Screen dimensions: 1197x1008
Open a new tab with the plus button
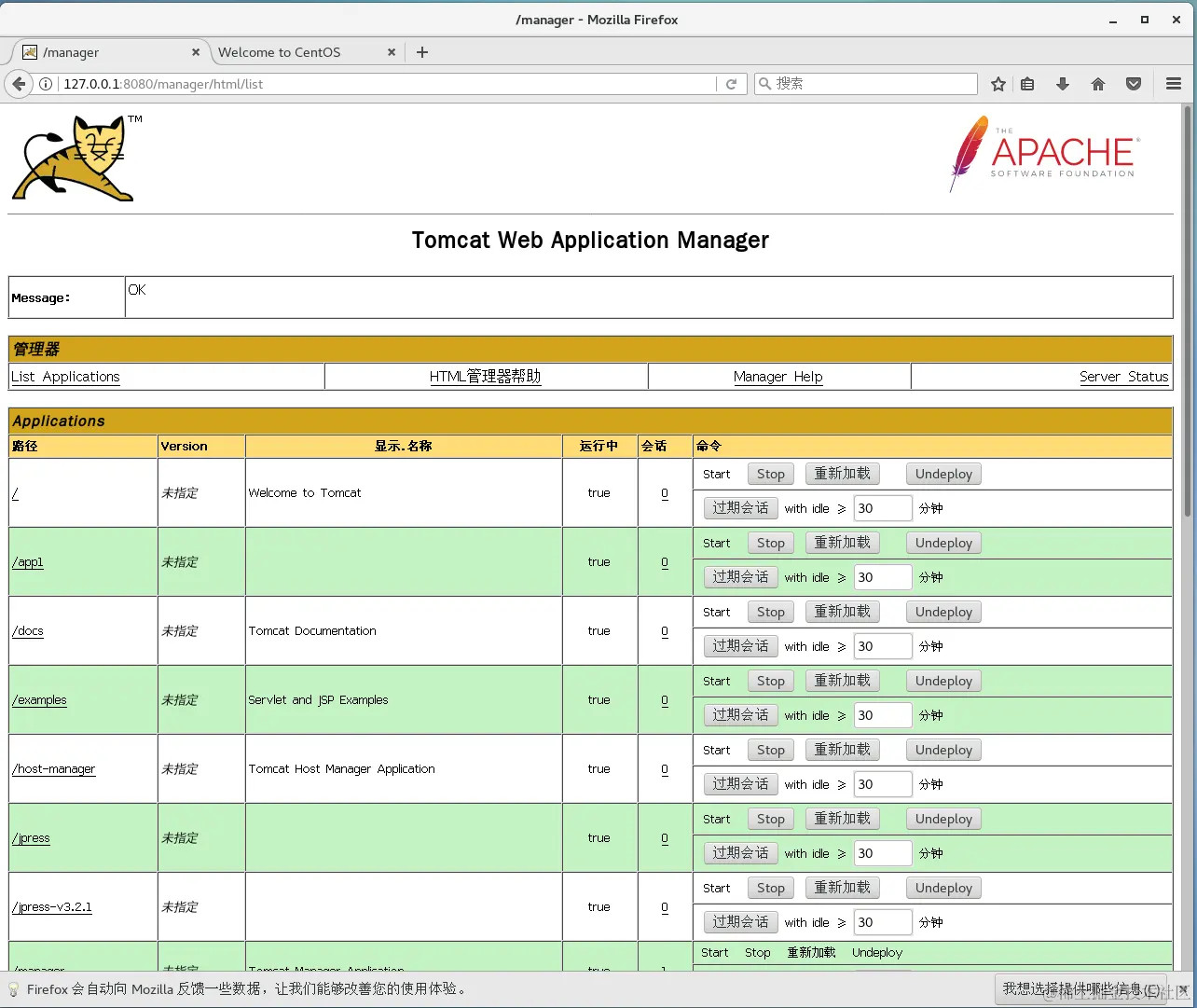click(422, 52)
